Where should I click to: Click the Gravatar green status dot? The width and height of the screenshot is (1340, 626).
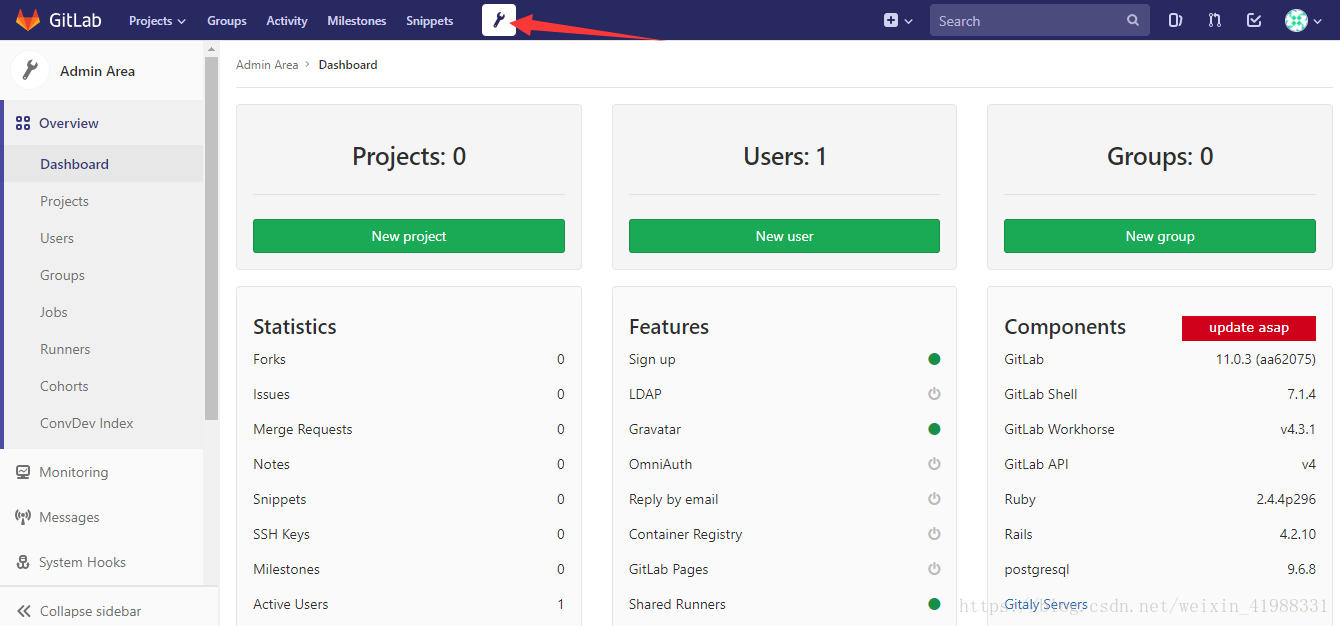click(934, 429)
